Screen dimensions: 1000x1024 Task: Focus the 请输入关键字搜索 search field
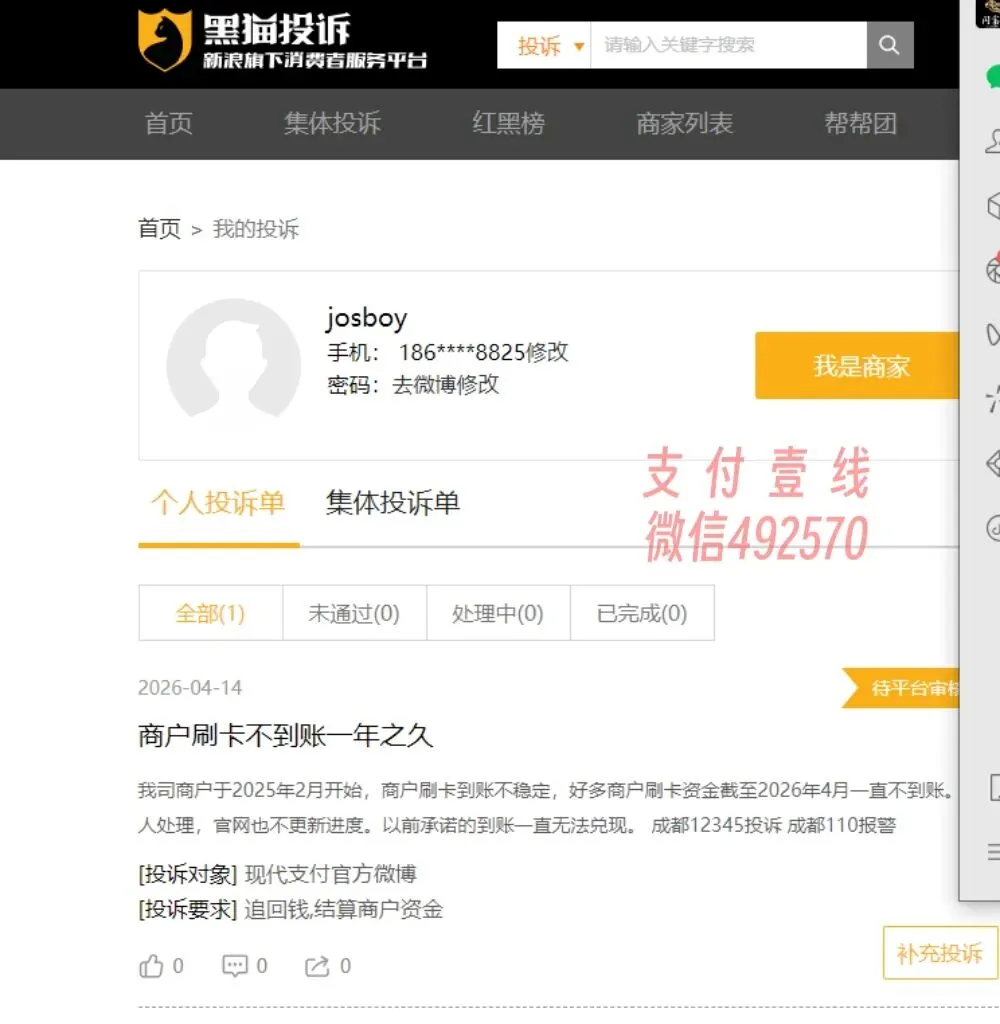pos(728,45)
